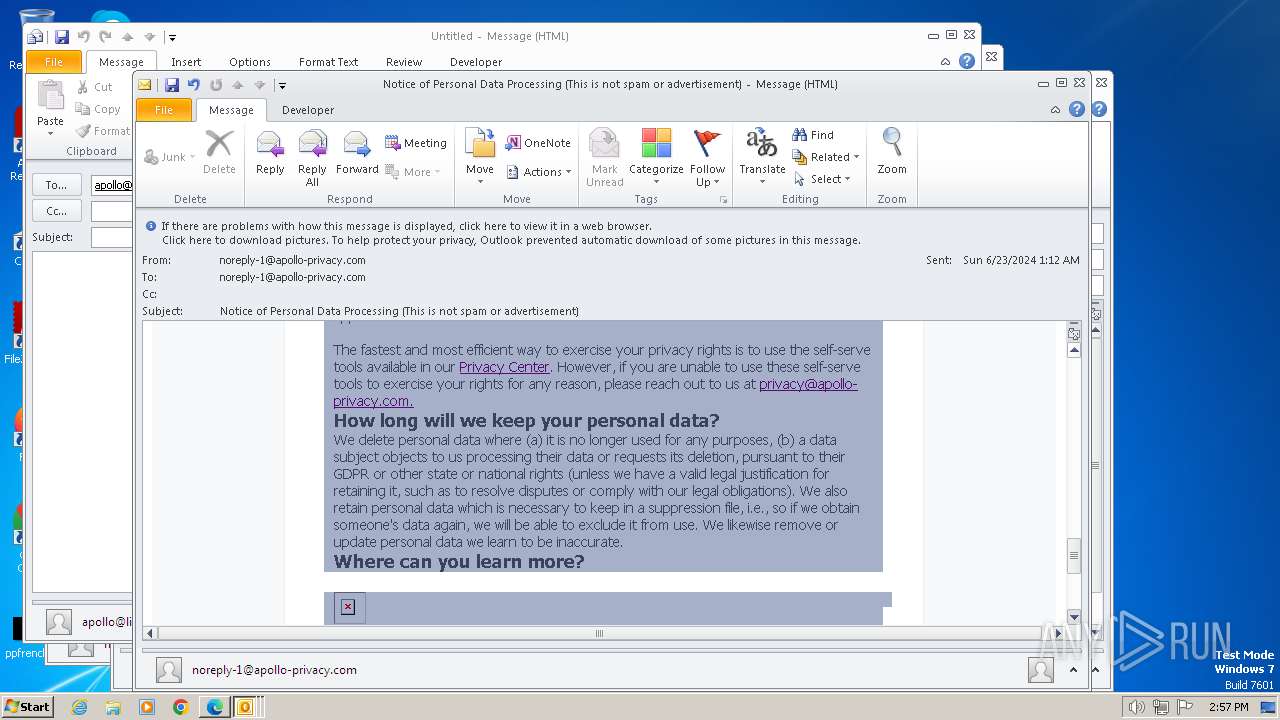Click the Follow Up flag
Viewport: 1280px width, 720px height.
click(x=707, y=157)
